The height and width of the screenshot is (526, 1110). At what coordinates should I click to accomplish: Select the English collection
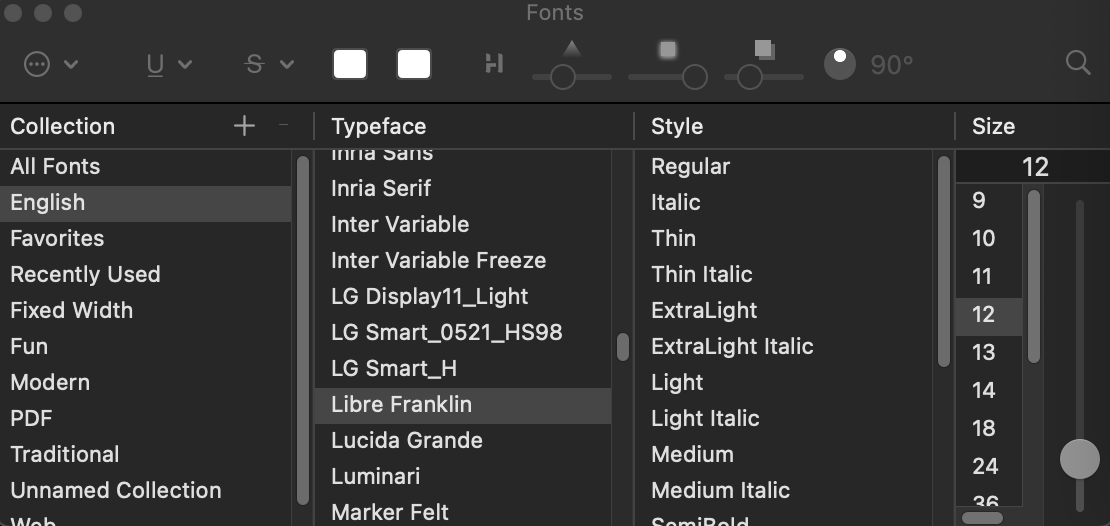pyautogui.click(x=146, y=202)
